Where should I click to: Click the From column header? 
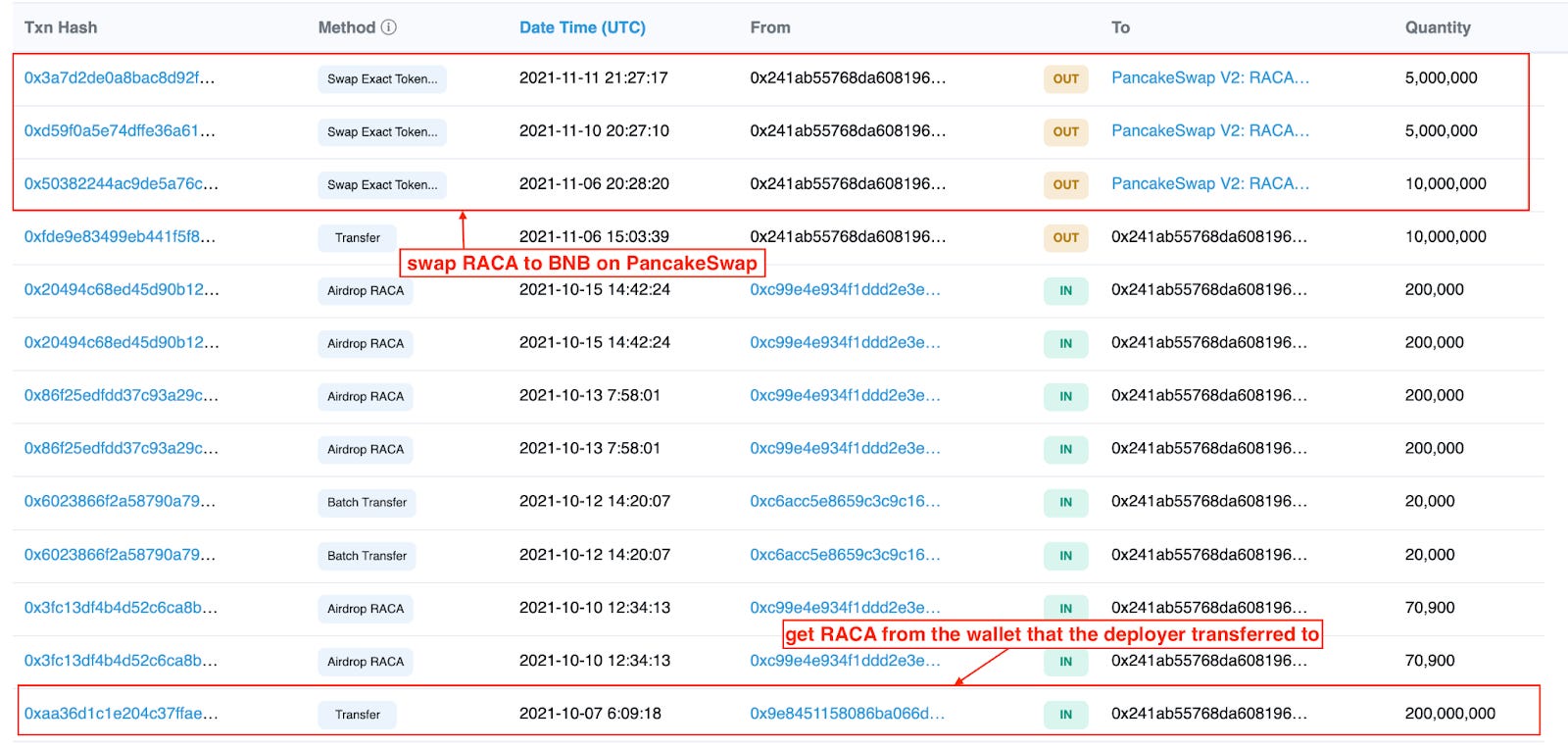770,27
